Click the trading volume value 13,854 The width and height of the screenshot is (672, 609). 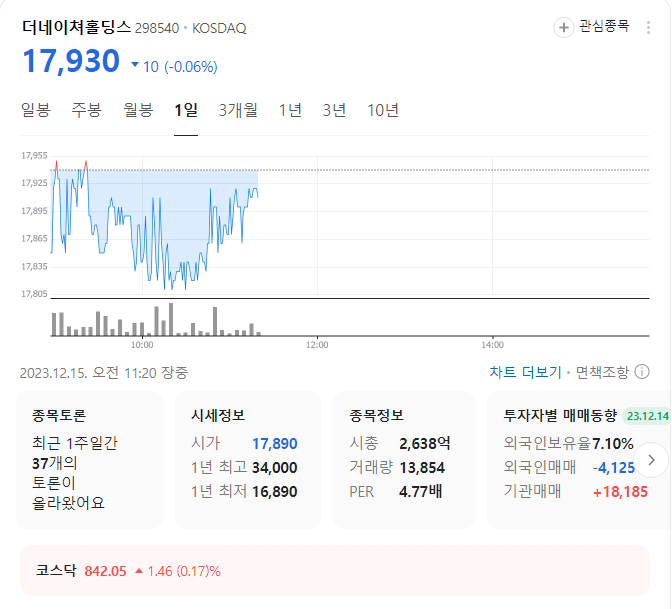point(422,468)
